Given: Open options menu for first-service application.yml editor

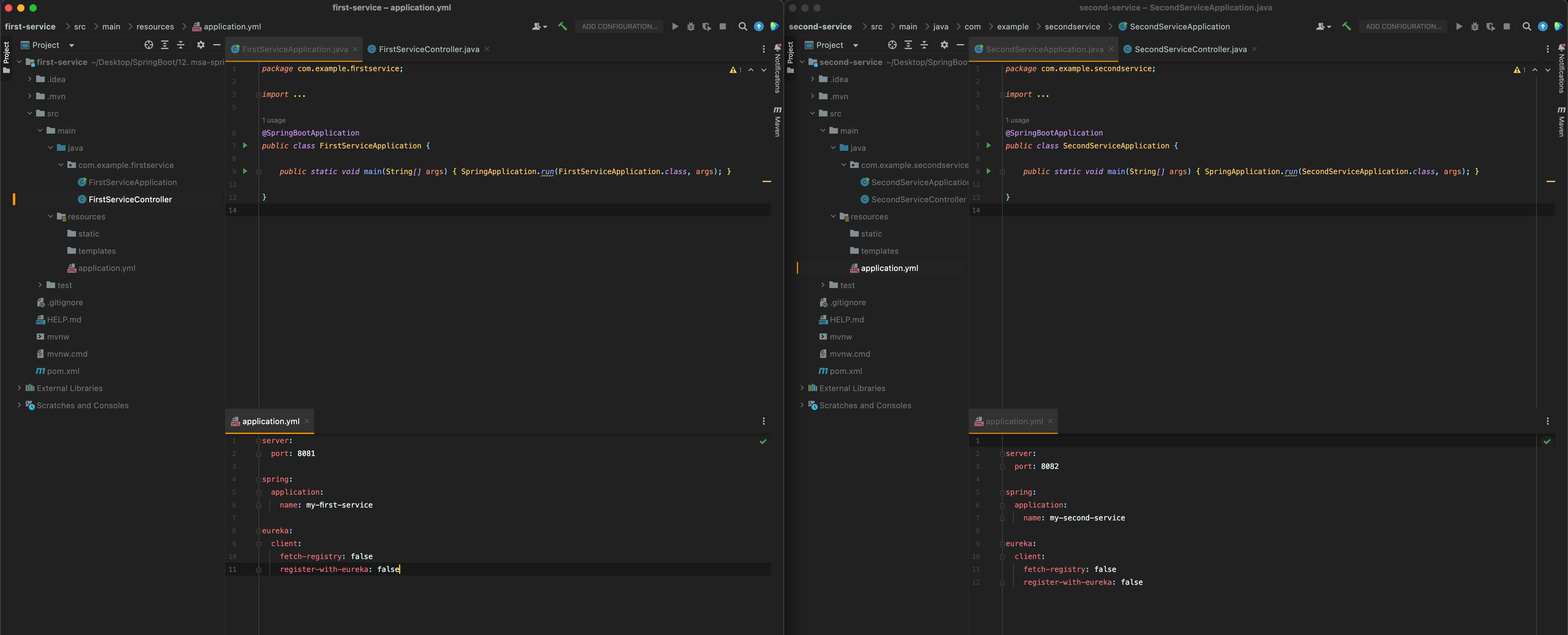Looking at the screenshot, I should (x=763, y=420).
